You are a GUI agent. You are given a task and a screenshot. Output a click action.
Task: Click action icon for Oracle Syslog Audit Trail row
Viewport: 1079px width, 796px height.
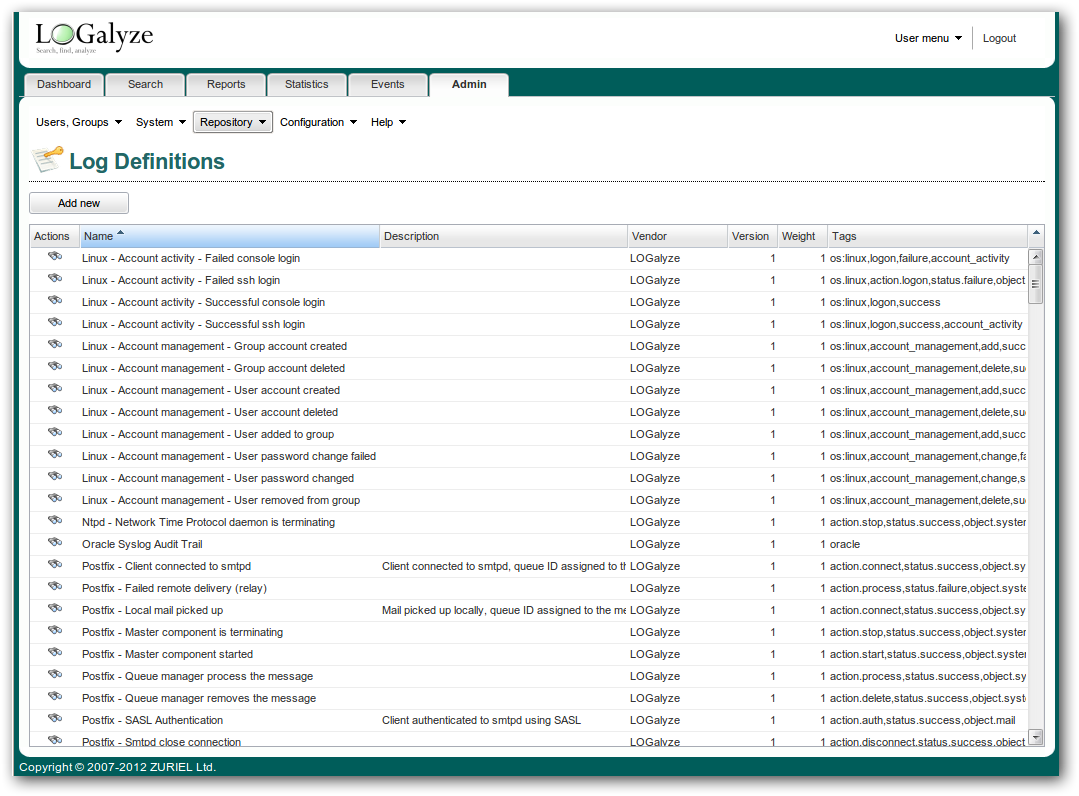pos(55,543)
